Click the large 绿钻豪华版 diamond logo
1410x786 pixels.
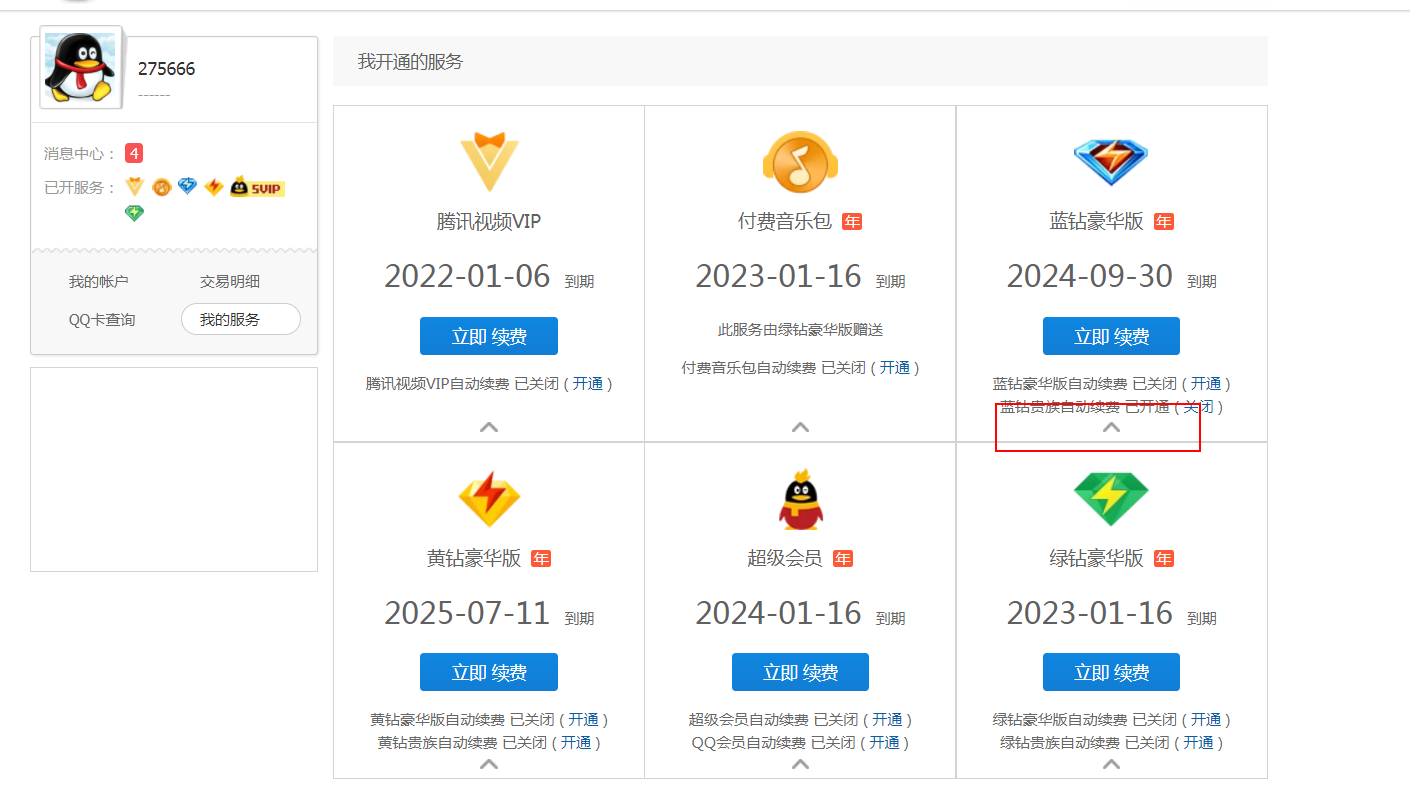coord(1111,498)
